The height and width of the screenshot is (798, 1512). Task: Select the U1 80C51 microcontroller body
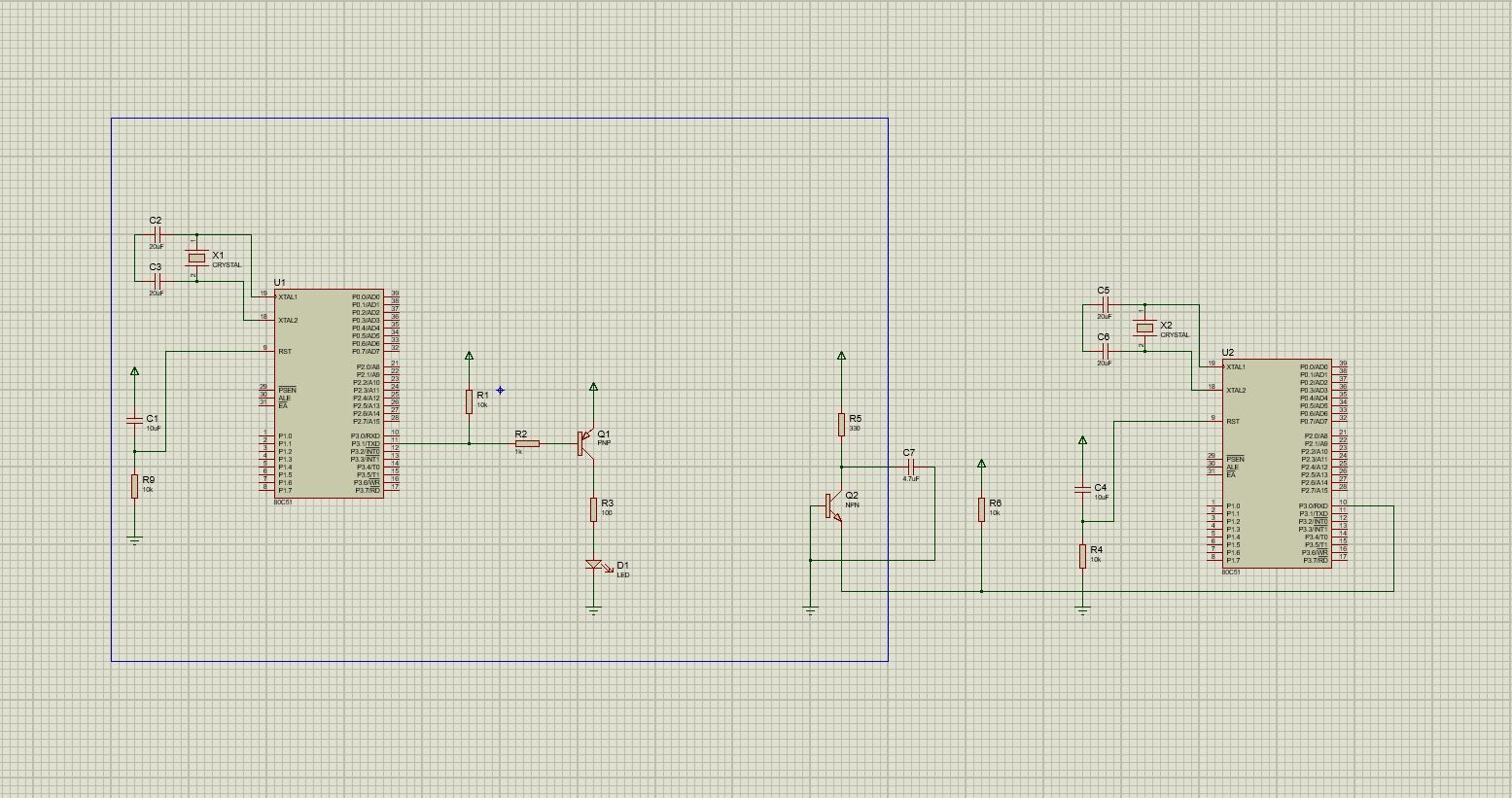click(x=329, y=394)
